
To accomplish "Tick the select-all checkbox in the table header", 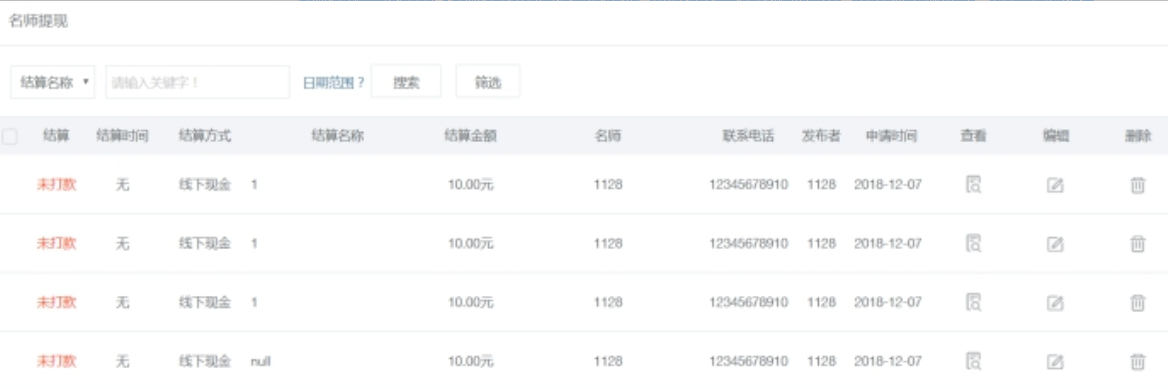I will click(10, 136).
